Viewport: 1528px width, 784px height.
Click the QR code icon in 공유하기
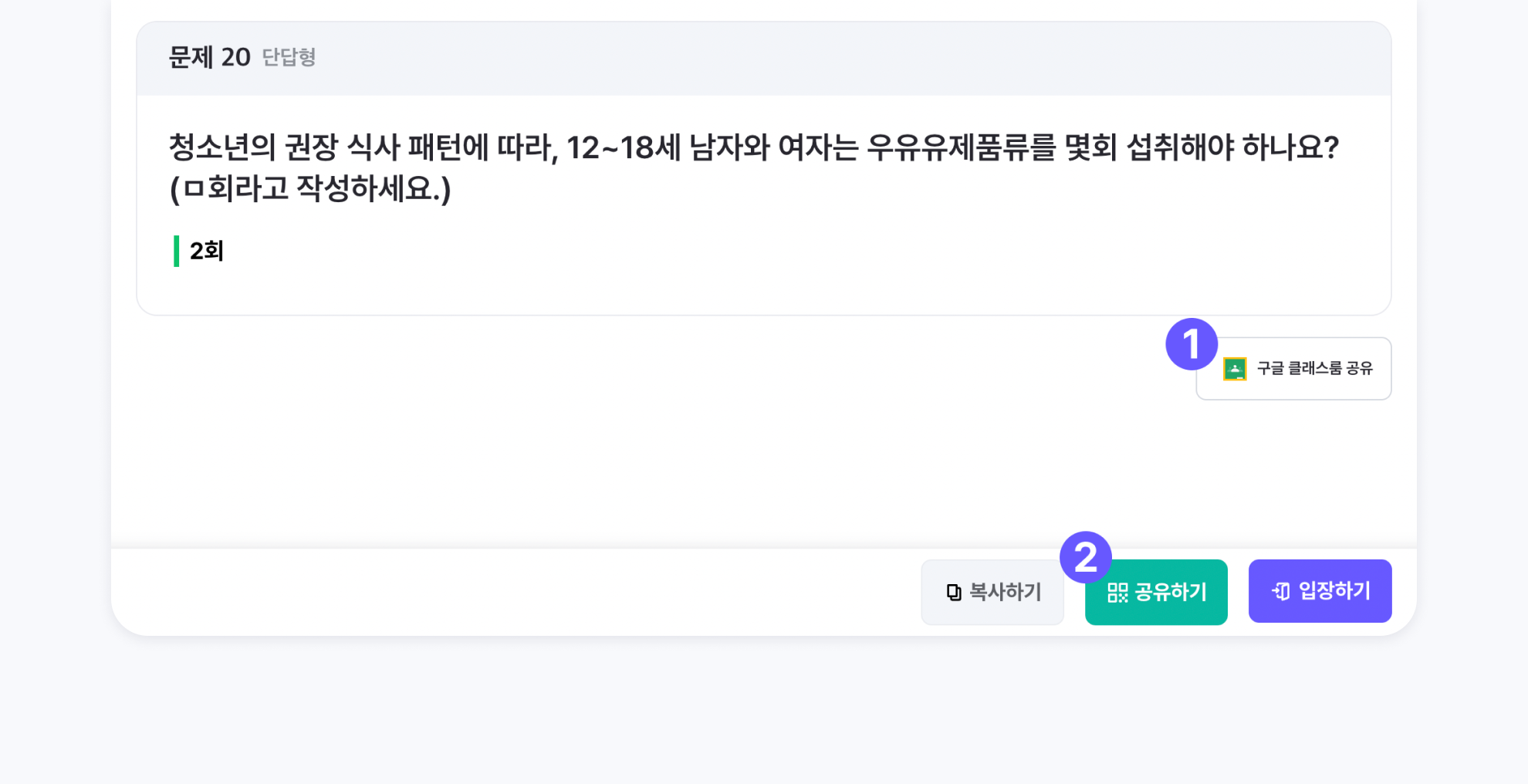click(1117, 593)
